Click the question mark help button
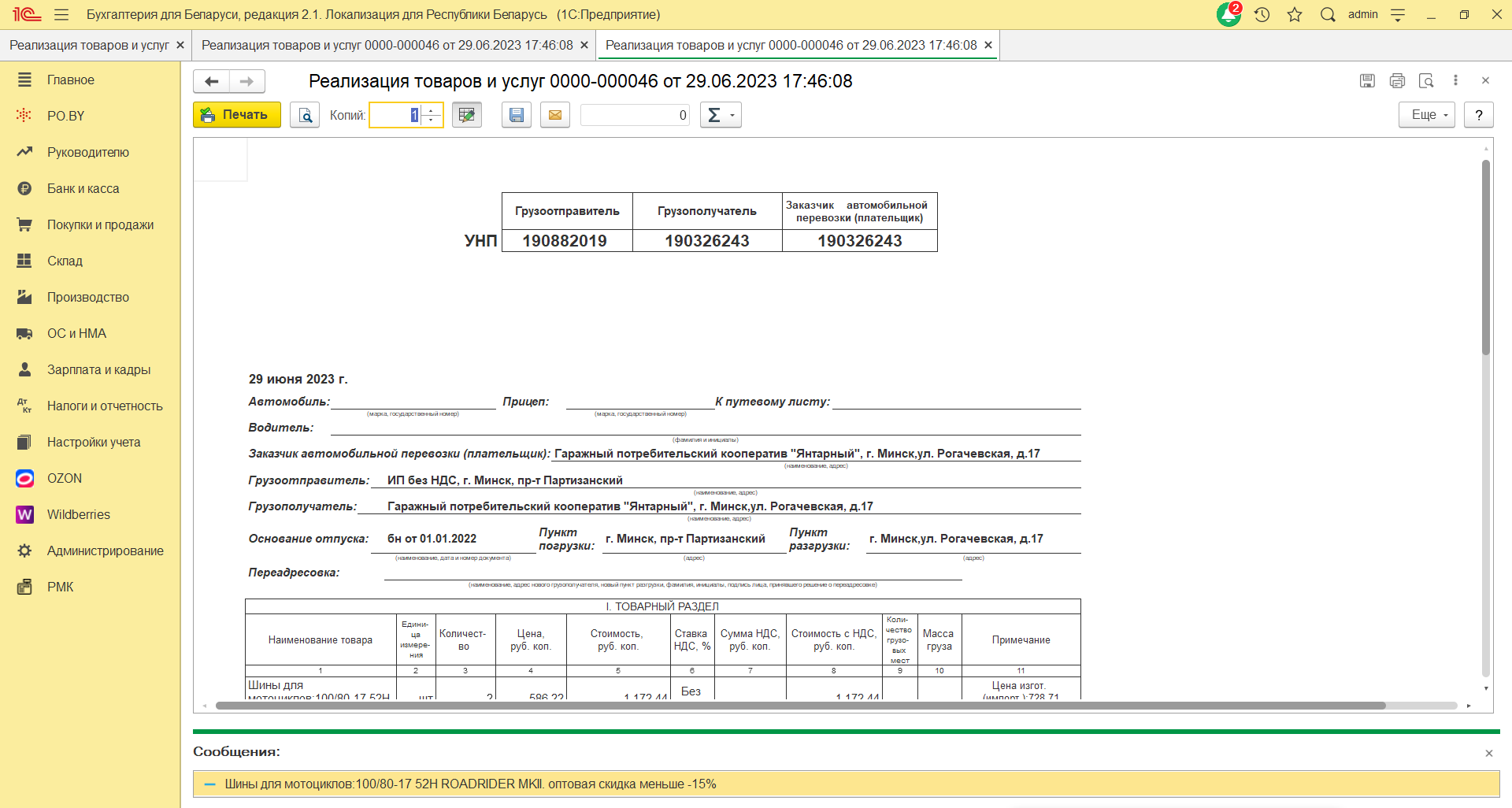Viewport: 1512px width, 808px height. (1479, 115)
